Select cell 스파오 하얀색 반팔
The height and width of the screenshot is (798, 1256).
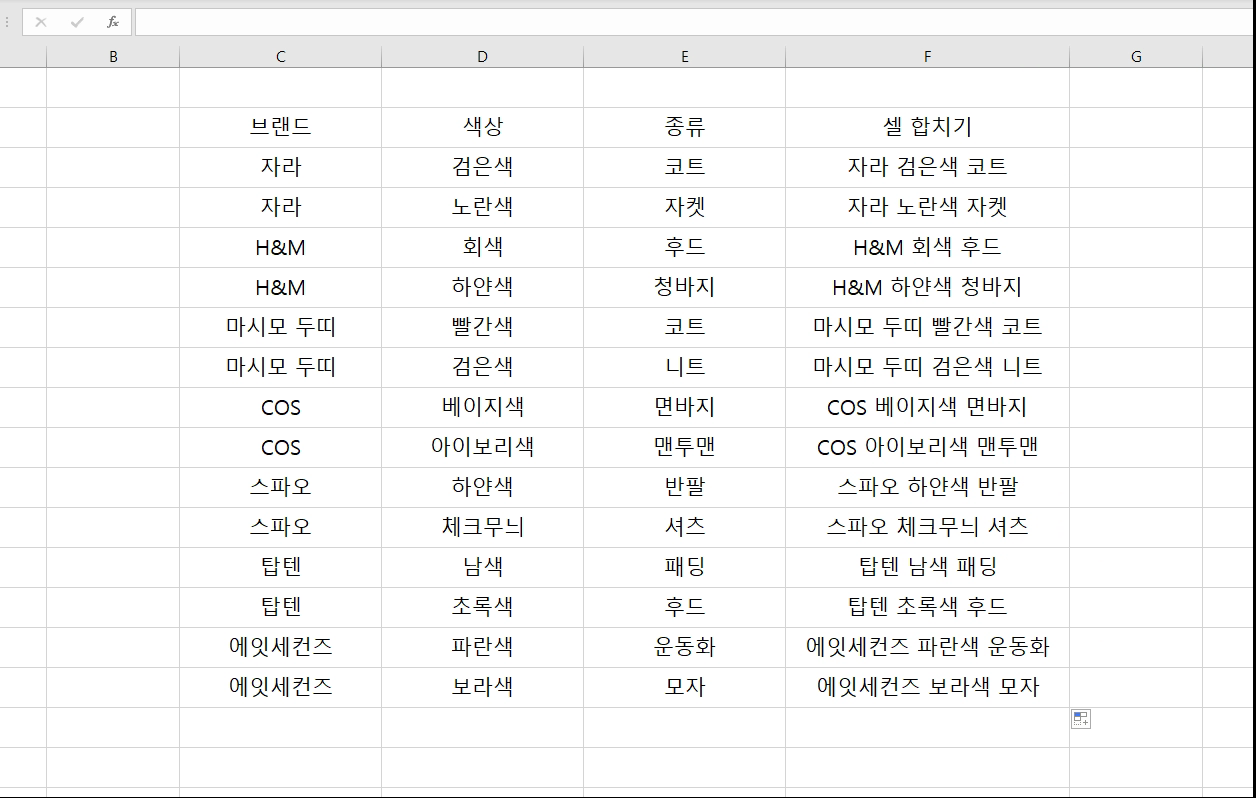click(927, 487)
